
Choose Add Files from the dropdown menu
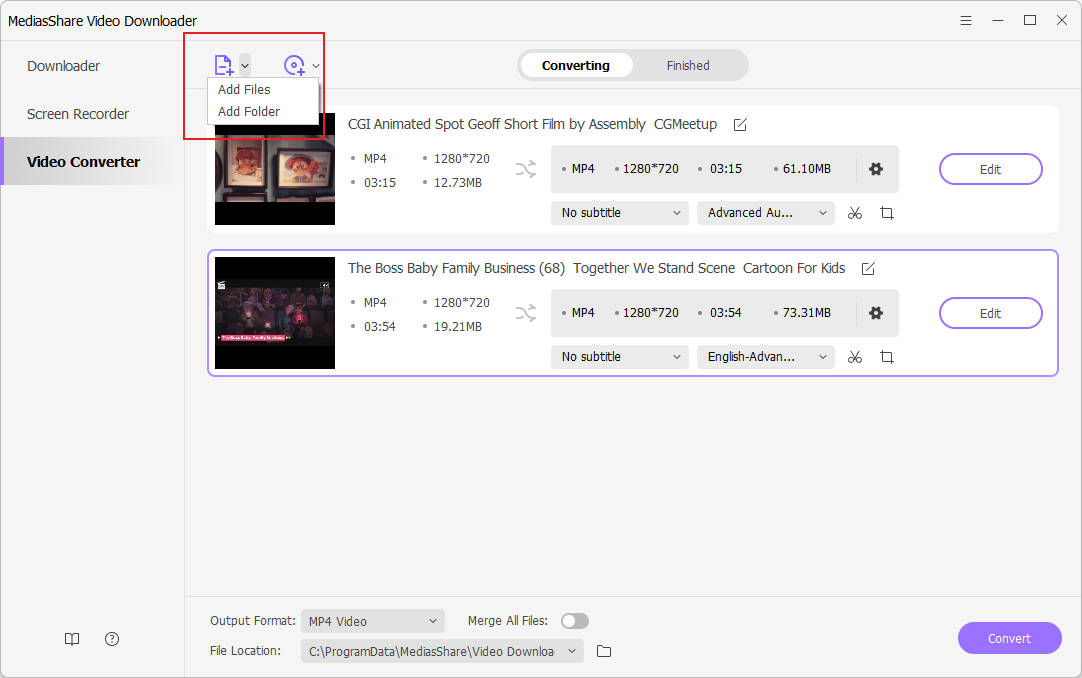point(244,90)
